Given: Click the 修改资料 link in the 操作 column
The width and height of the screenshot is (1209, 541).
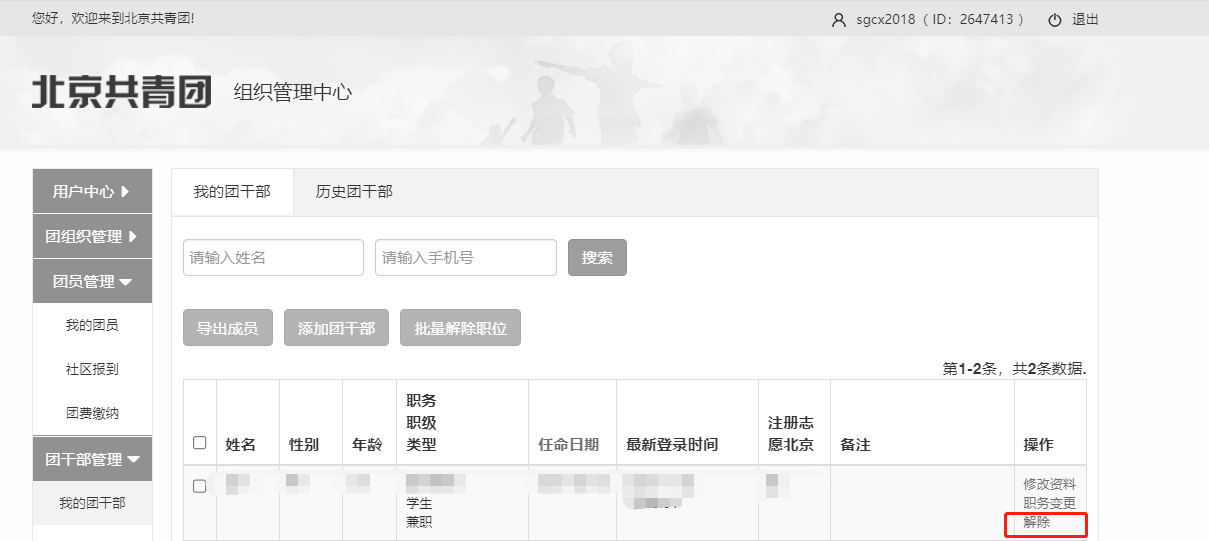Looking at the screenshot, I should (x=1049, y=484).
